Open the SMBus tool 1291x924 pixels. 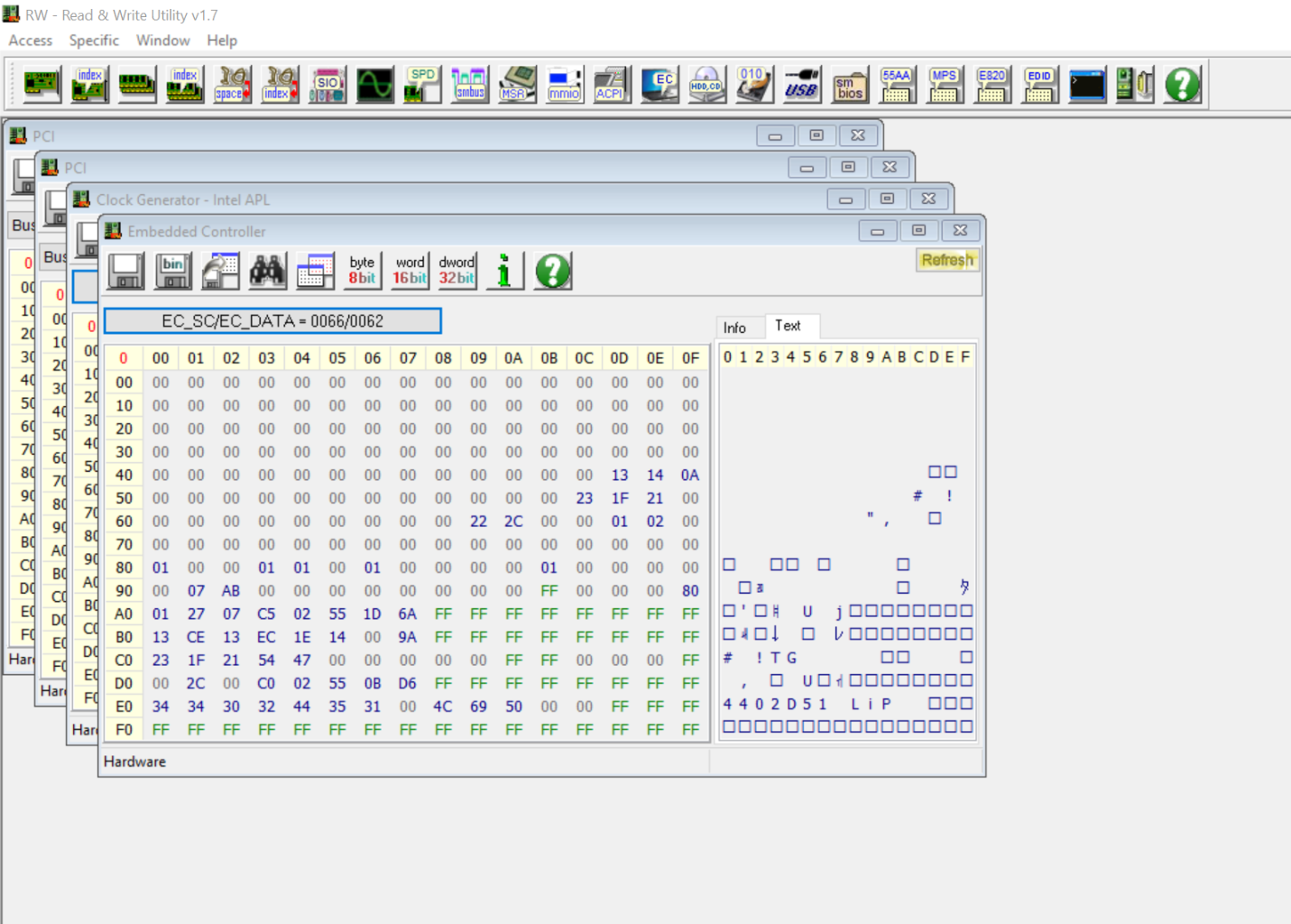[469, 85]
